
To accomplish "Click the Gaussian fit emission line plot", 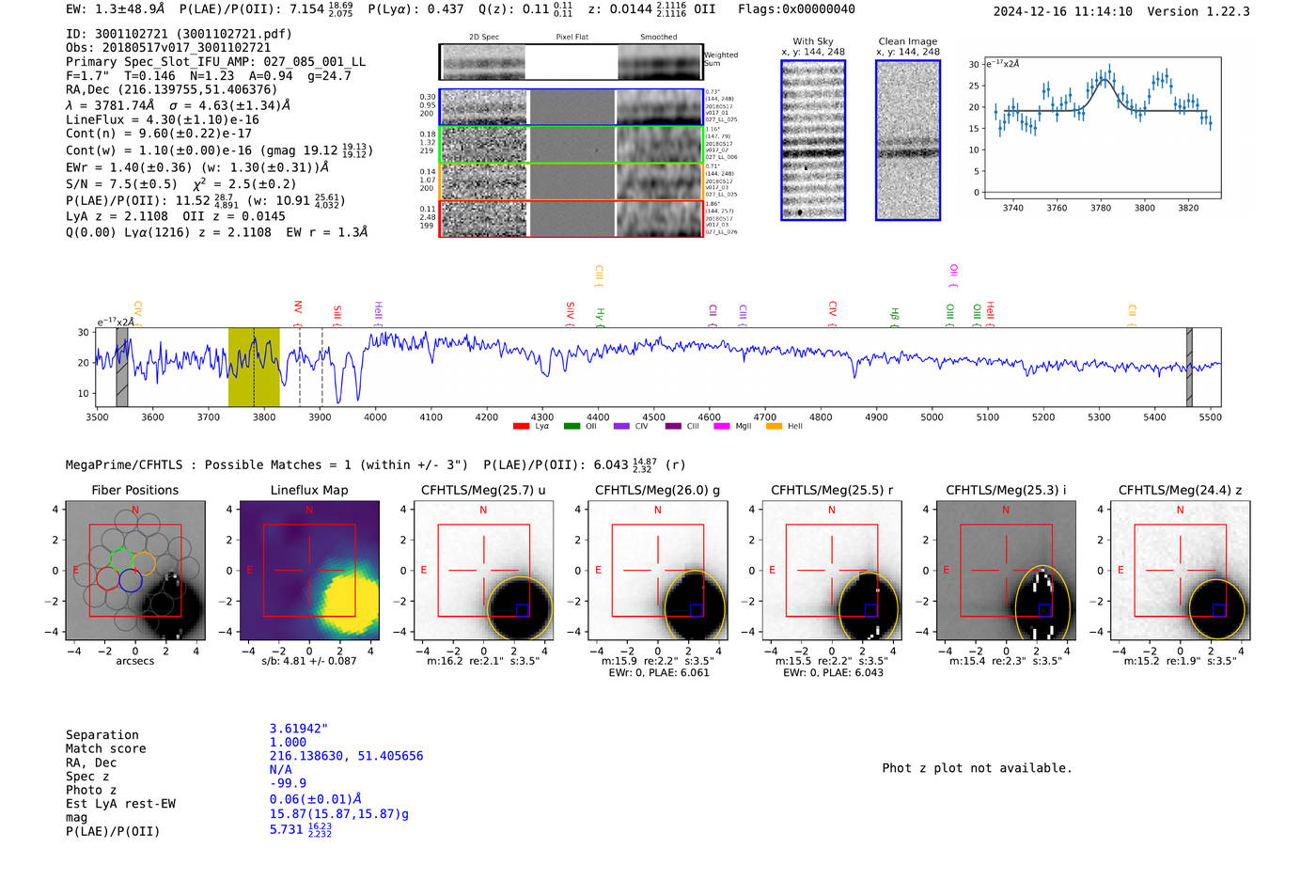I will pos(1102,128).
